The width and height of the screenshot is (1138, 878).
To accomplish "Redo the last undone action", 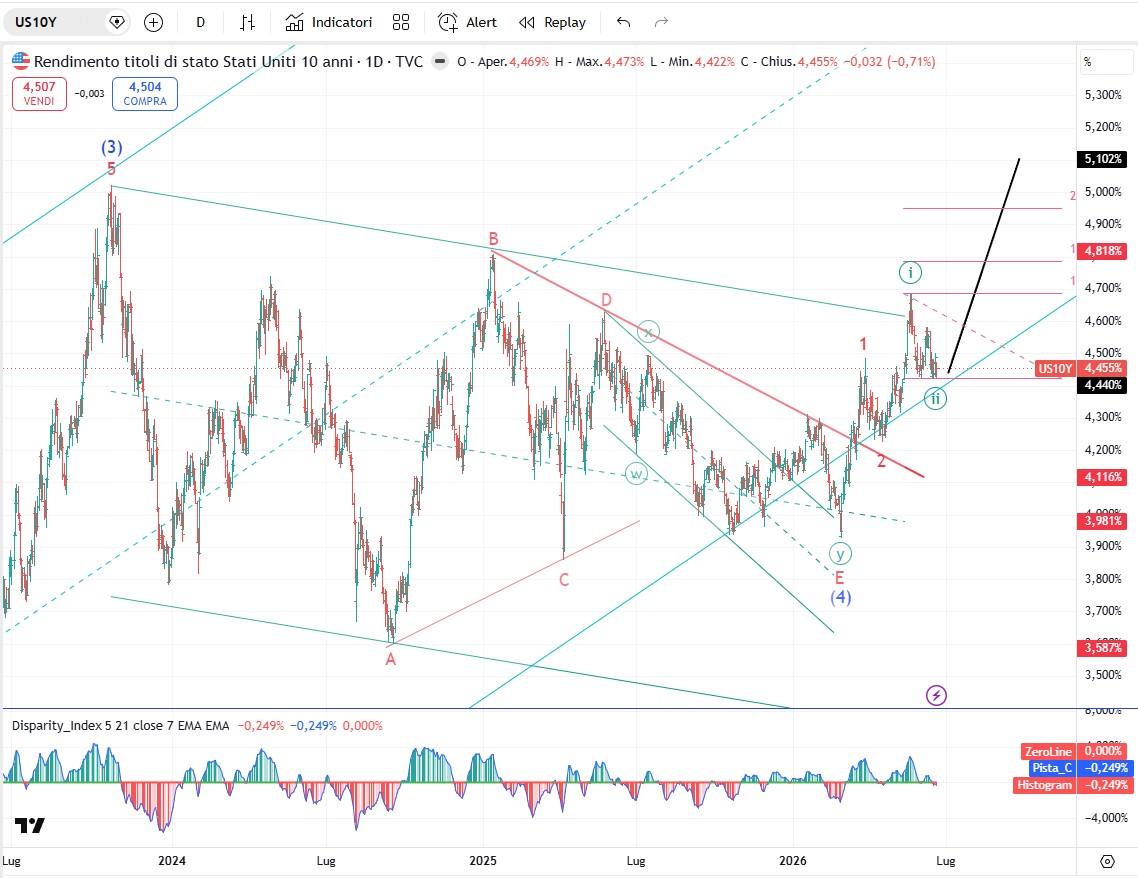I will coord(661,22).
